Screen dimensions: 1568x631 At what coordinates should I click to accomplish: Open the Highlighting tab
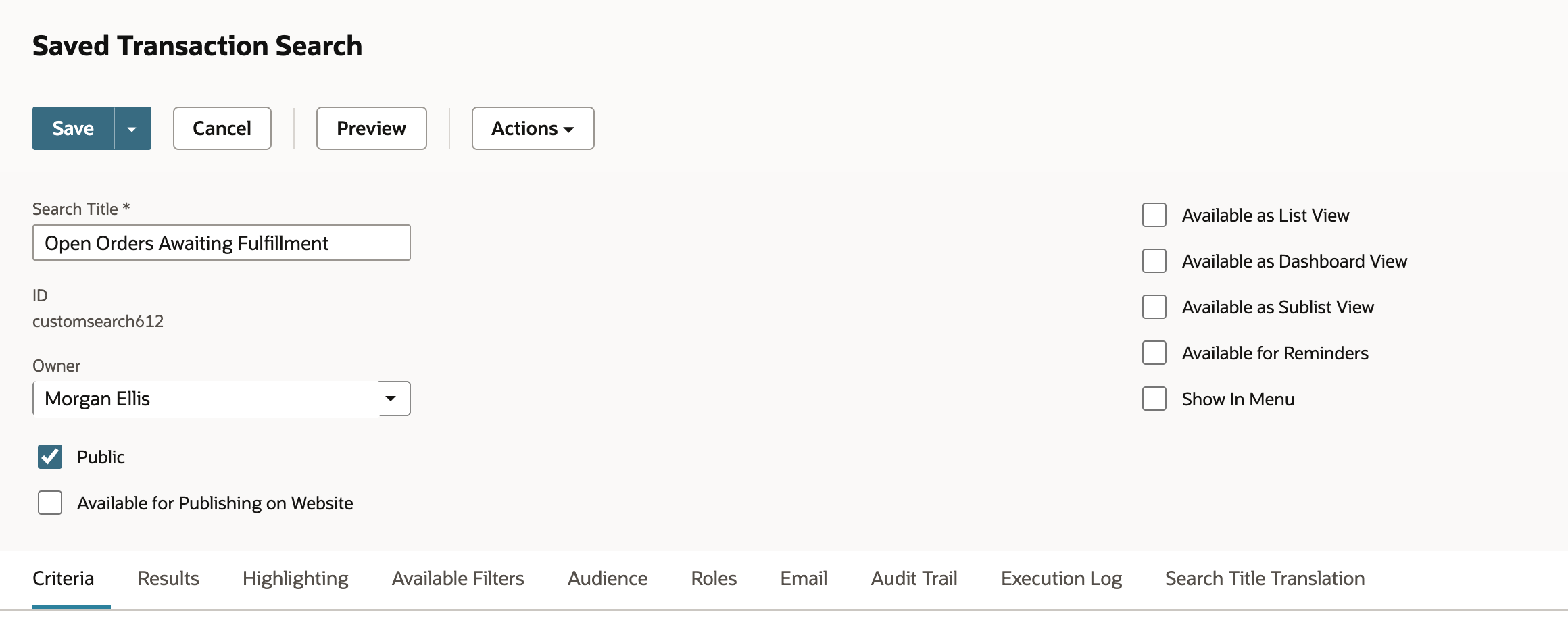pyautogui.click(x=295, y=578)
